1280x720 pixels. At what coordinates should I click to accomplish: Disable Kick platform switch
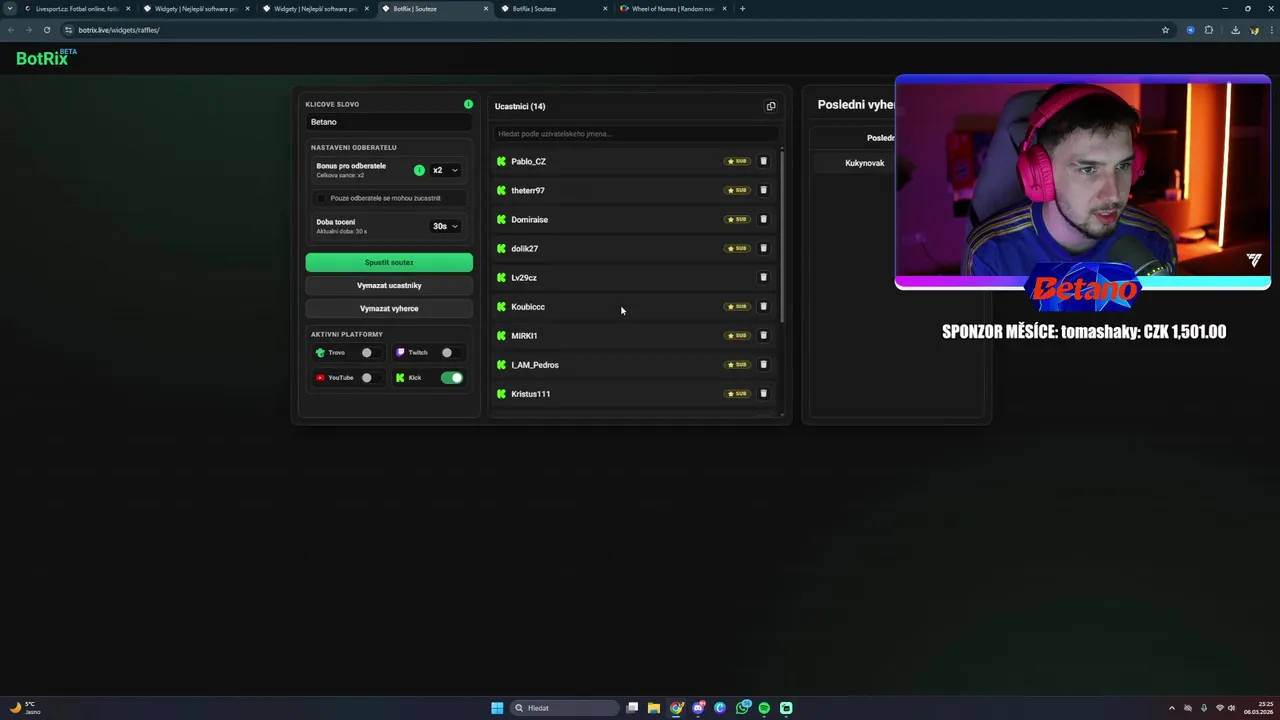(x=452, y=377)
